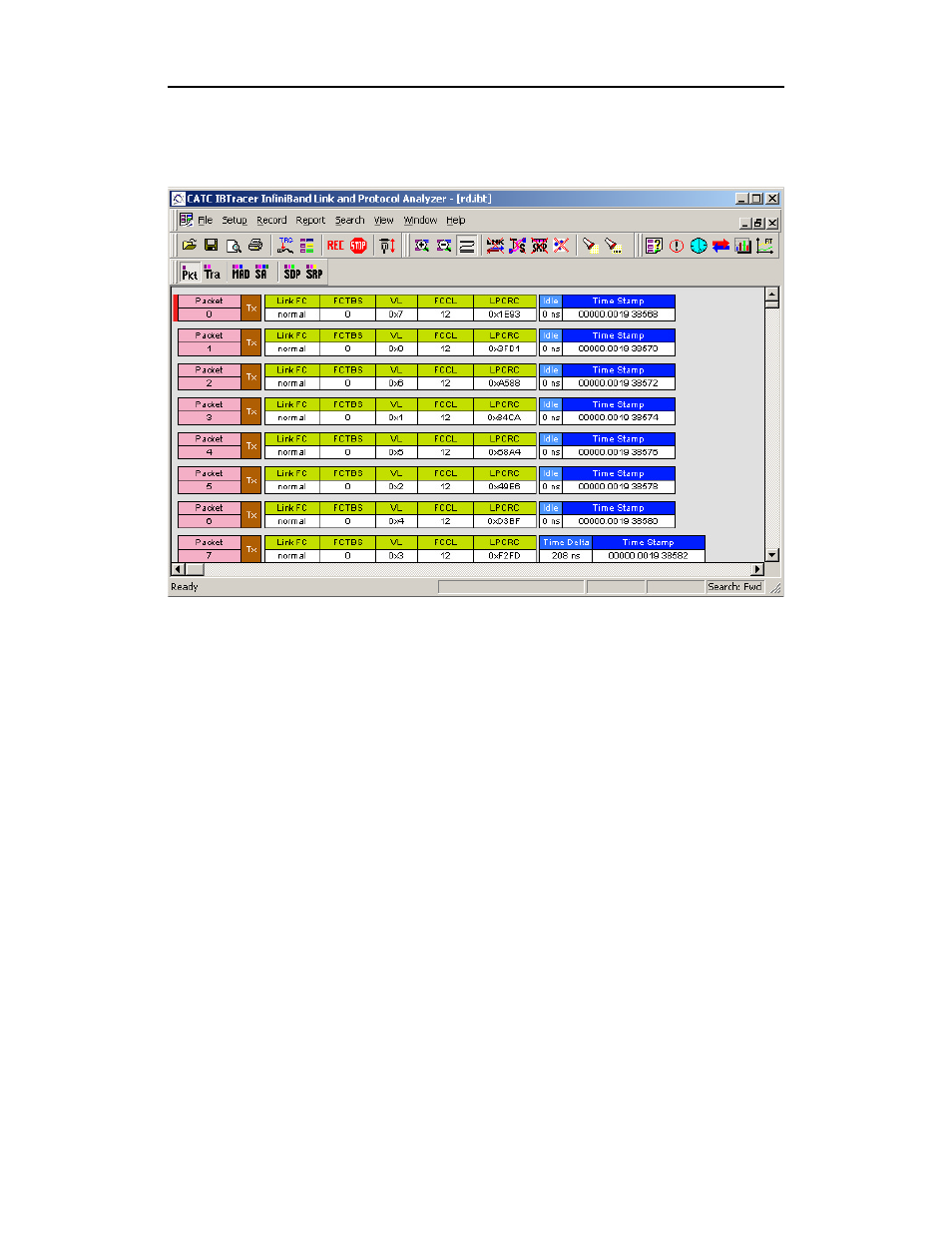Open the Search menu

[x=349, y=221]
